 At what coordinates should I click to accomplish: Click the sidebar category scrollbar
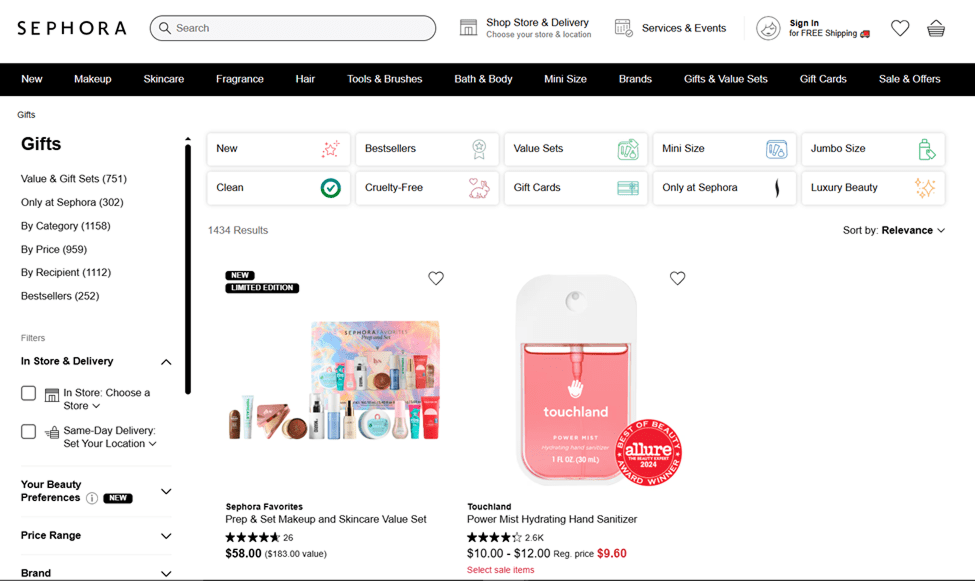click(188, 270)
